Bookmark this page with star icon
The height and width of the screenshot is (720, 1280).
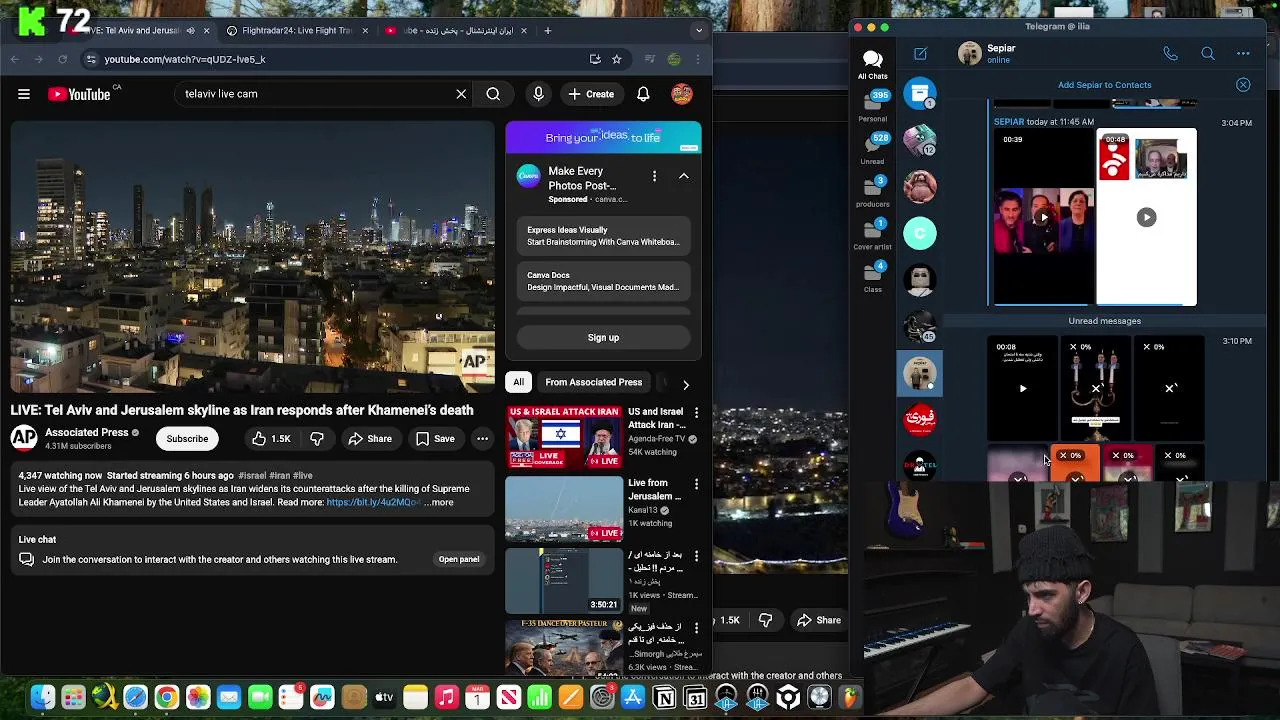(616, 59)
